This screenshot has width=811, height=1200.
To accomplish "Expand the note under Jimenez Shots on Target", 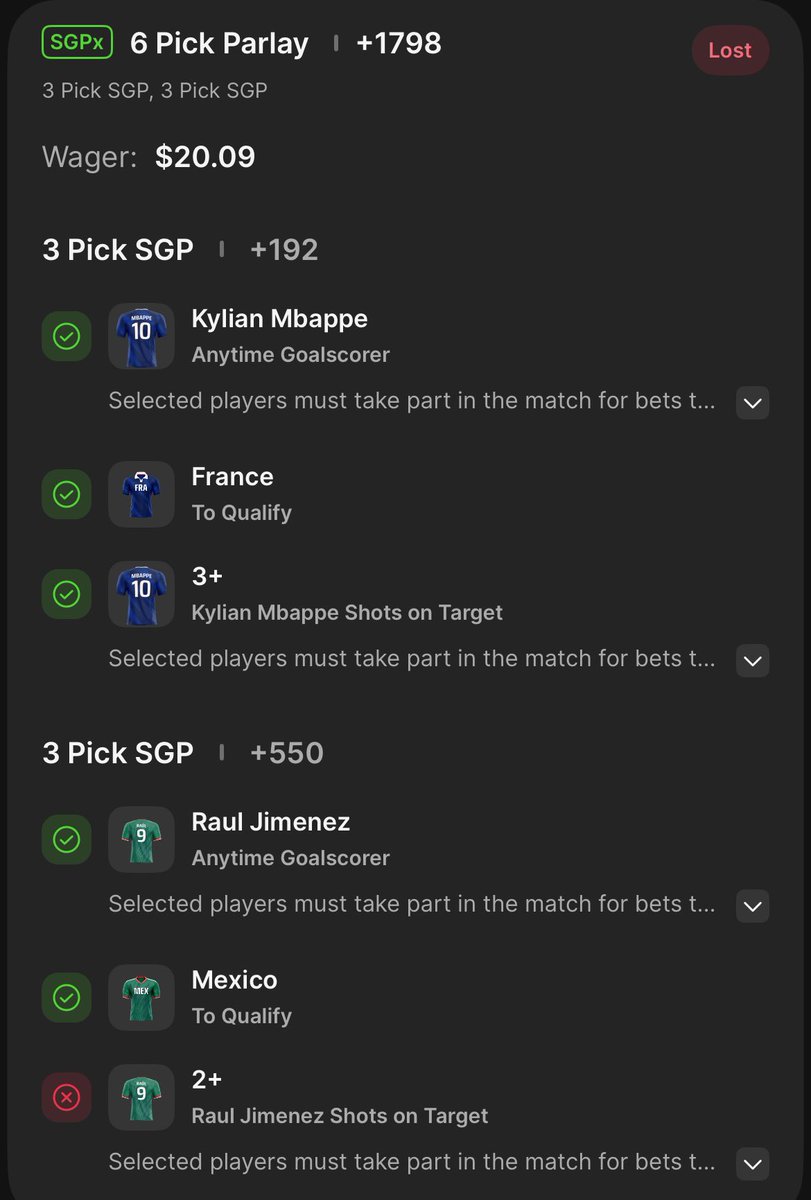I will [753, 1163].
